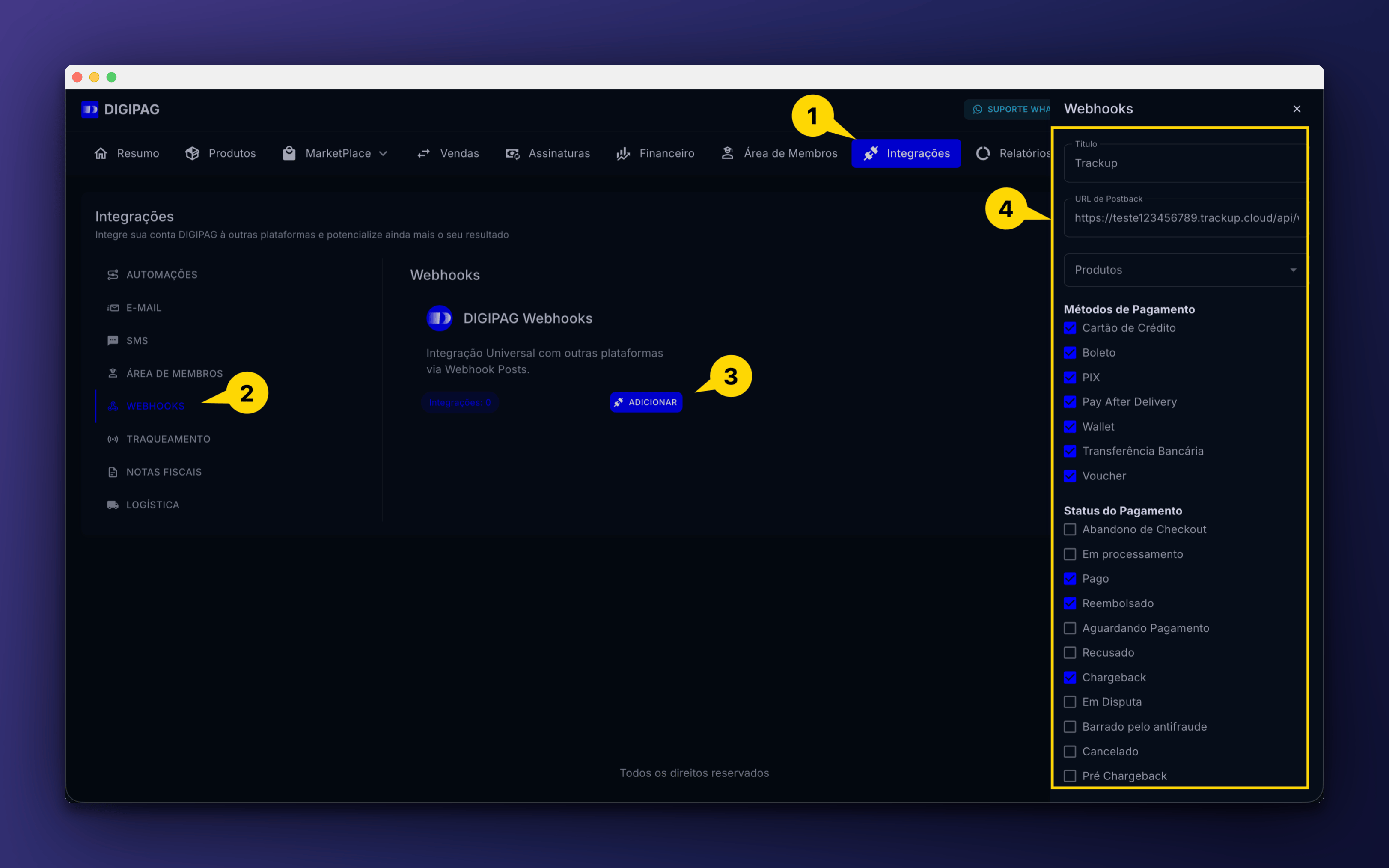Enable Em processamento status
Screen dimensions: 1389x868
tap(1070, 555)
